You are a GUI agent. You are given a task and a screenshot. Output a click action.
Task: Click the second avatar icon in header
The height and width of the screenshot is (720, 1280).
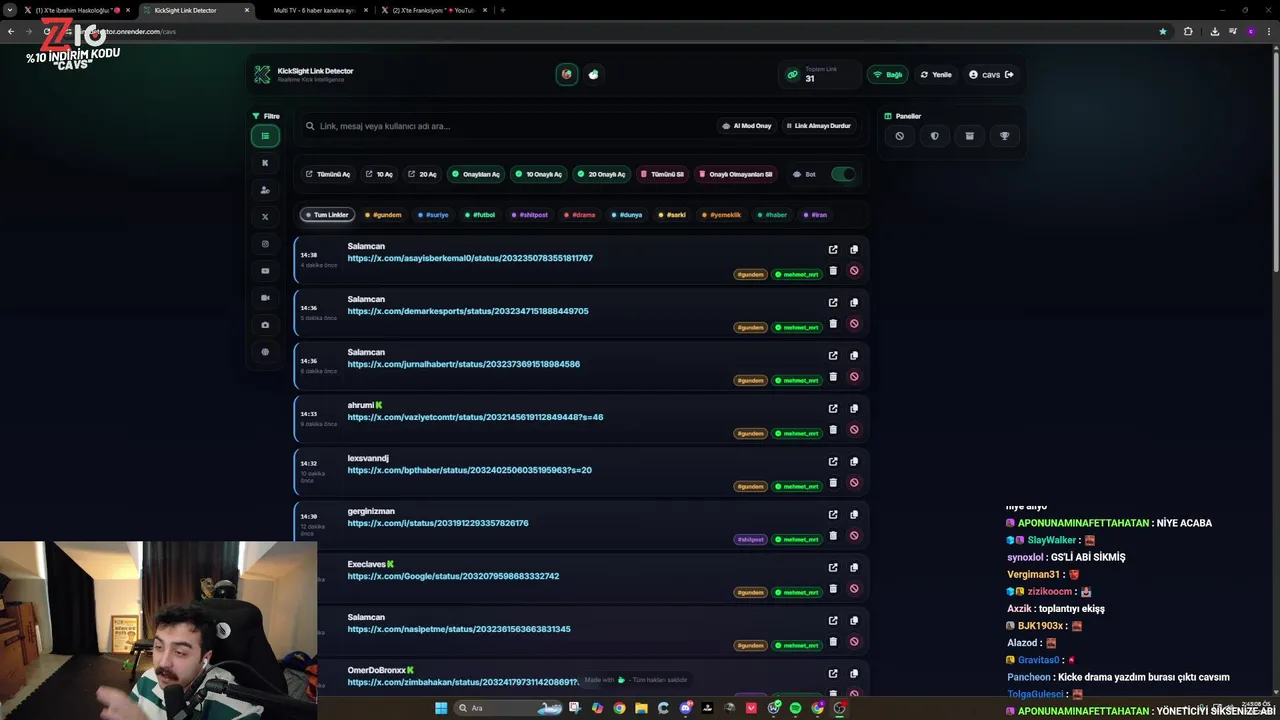[594, 75]
